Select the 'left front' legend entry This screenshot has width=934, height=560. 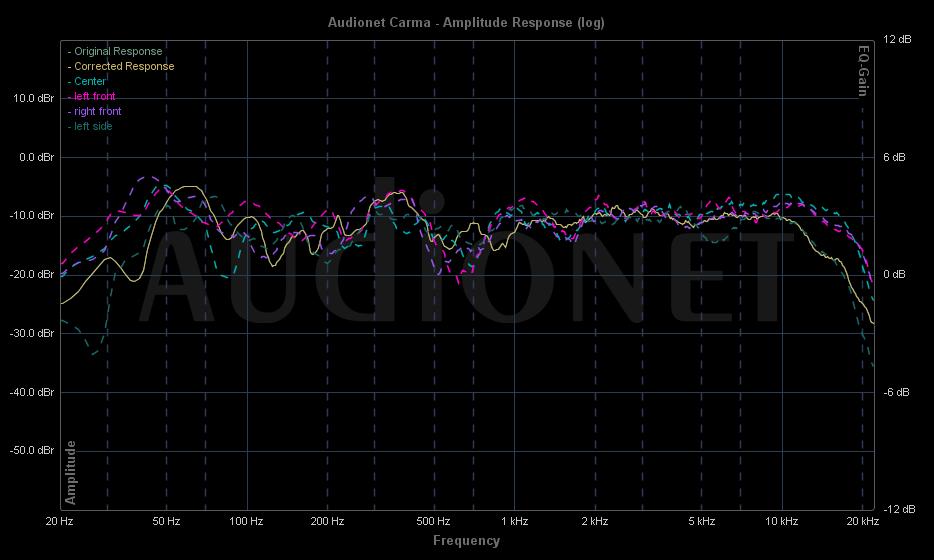pos(92,96)
